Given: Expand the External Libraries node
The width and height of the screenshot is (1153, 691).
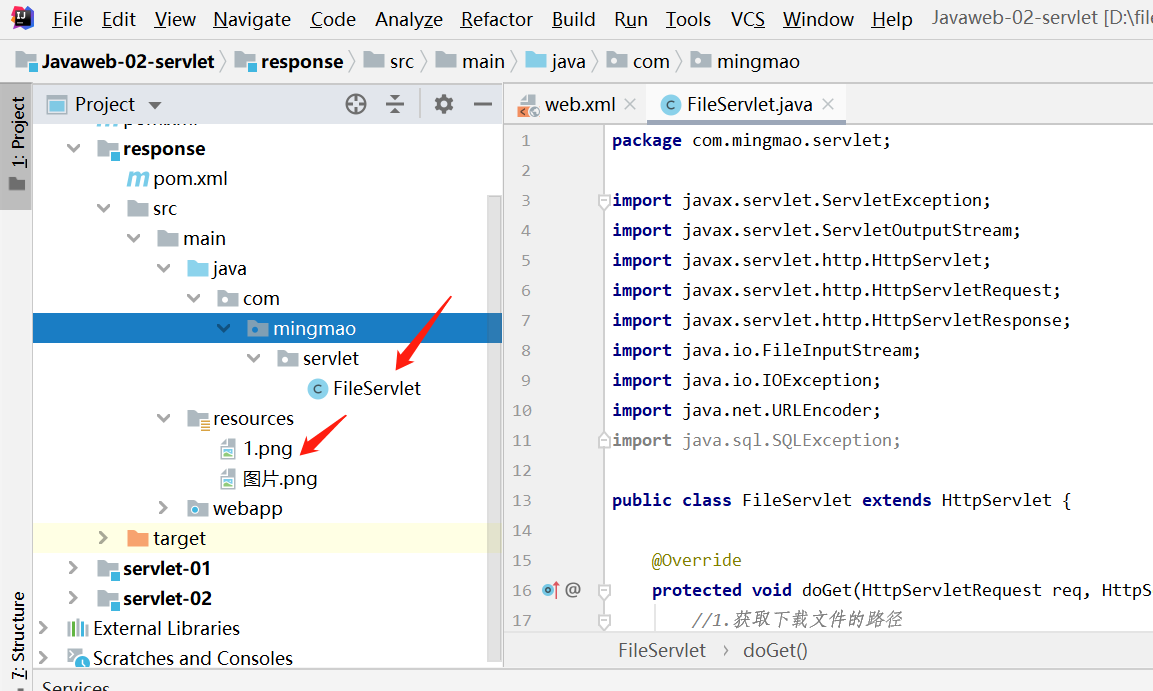Looking at the screenshot, I should click(43, 628).
